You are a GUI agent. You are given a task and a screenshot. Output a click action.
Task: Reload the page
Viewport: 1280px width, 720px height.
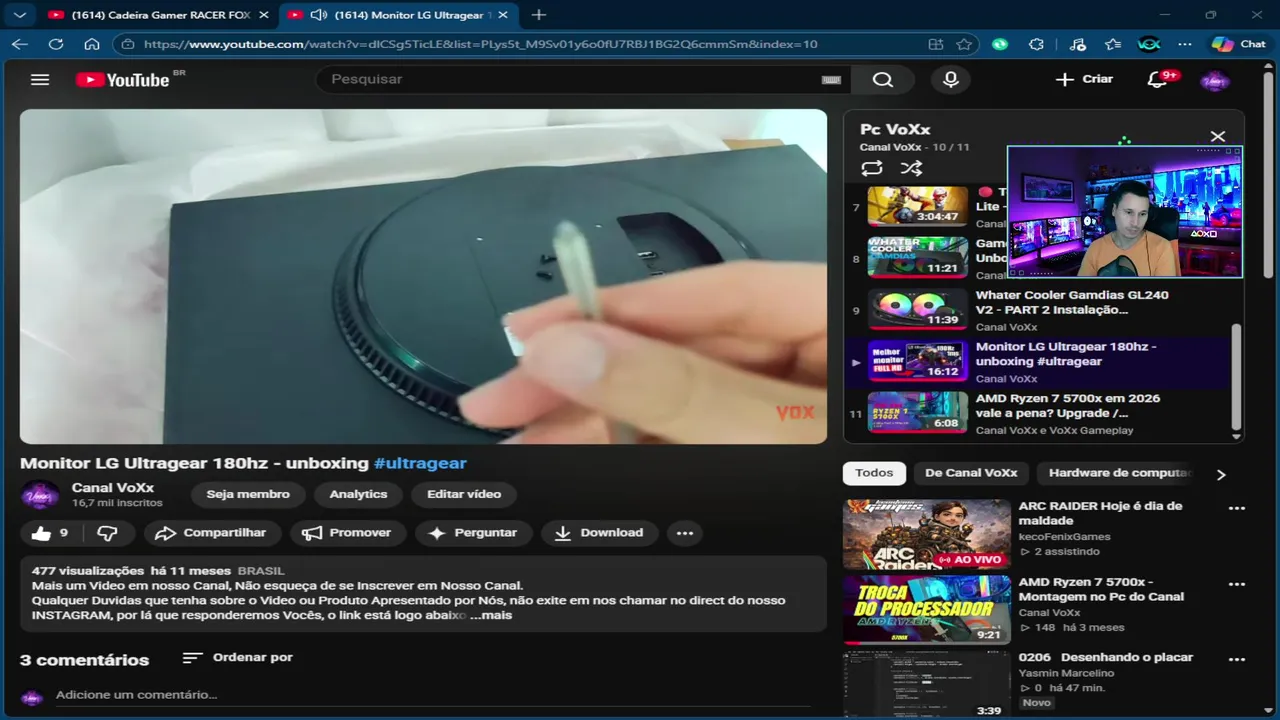pyautogui.click(x=56, y=44)
